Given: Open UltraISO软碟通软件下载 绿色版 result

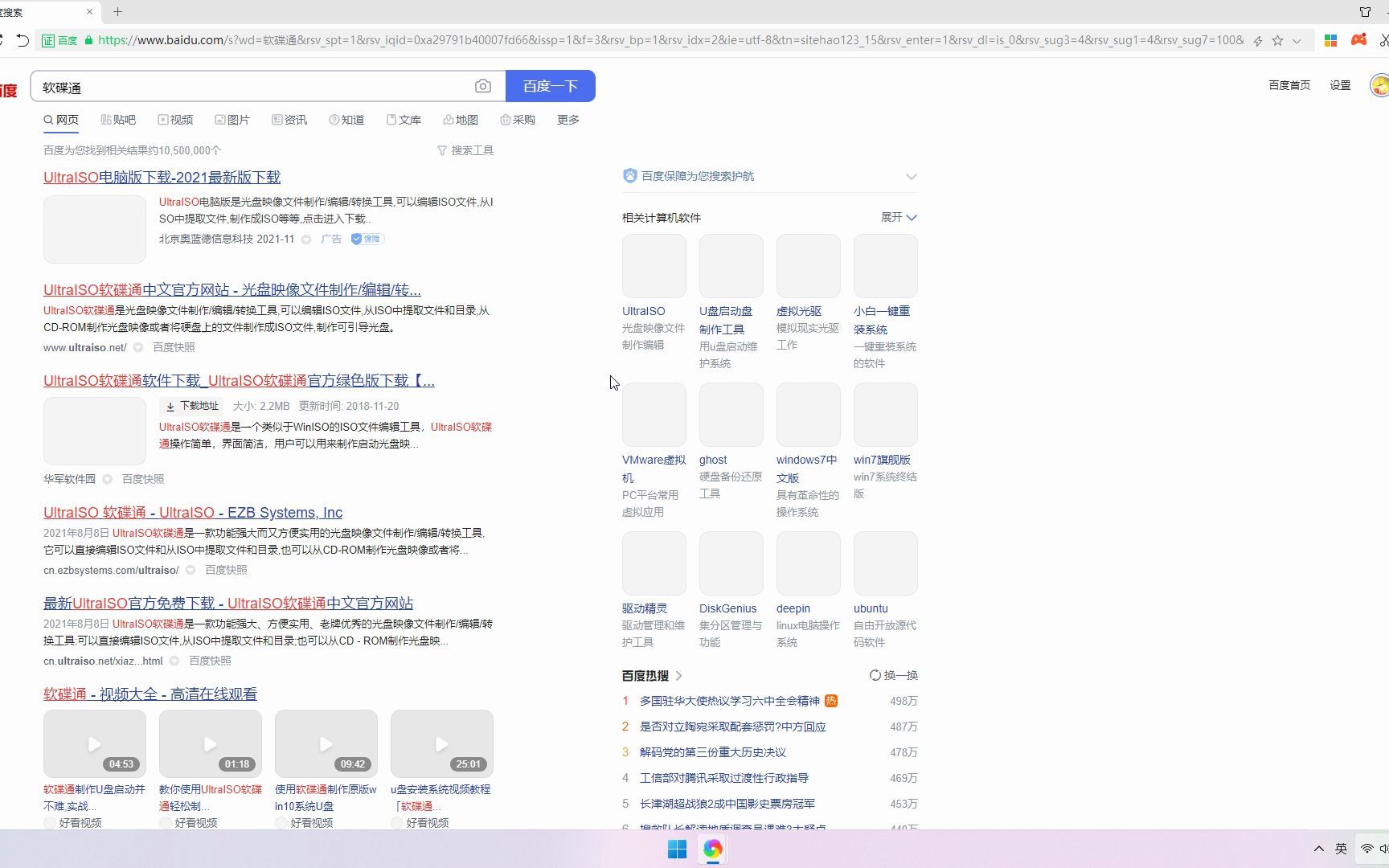Looking at the screenshot, I should [x=239, y=380].
